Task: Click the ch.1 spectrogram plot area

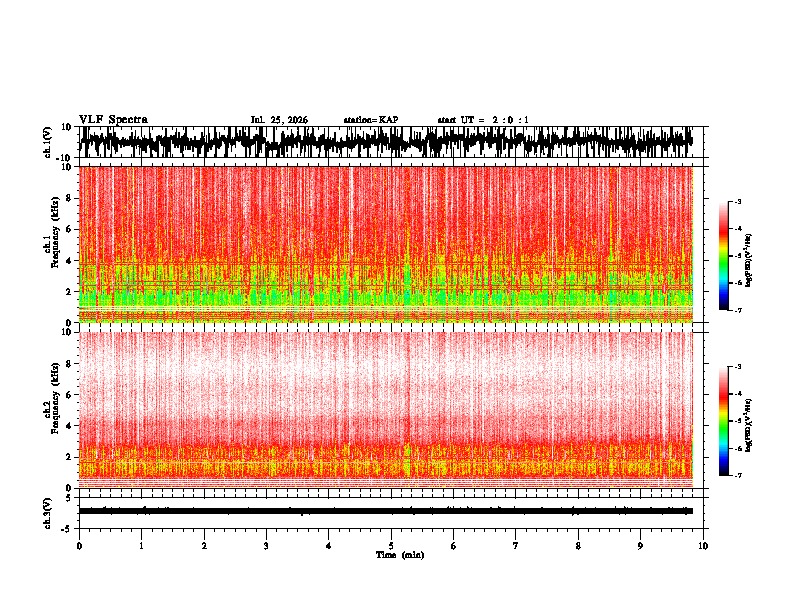Action: pyautogui.click(x=386, y=244)
